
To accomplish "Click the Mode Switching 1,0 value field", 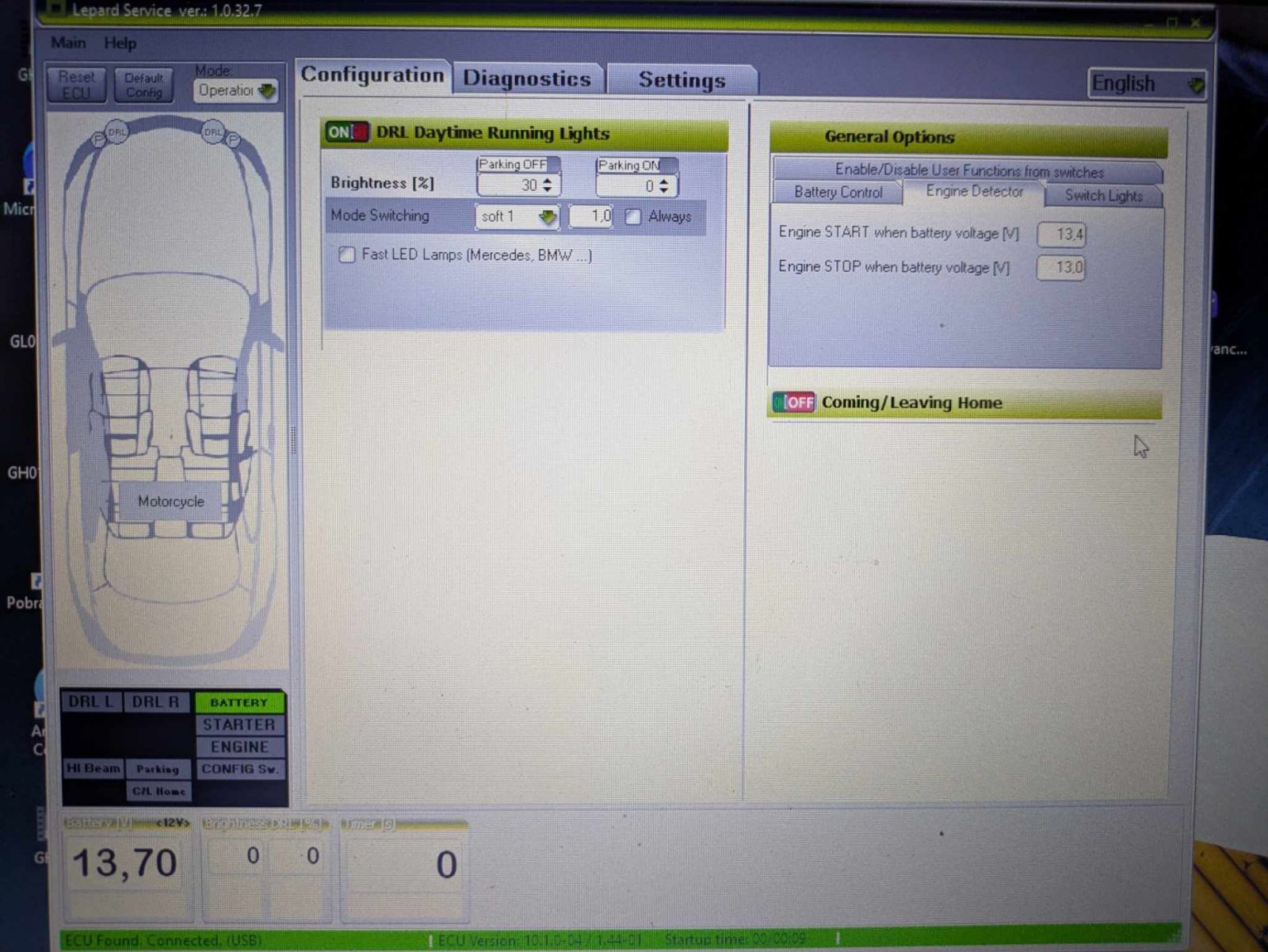I will tap(591, 216).
